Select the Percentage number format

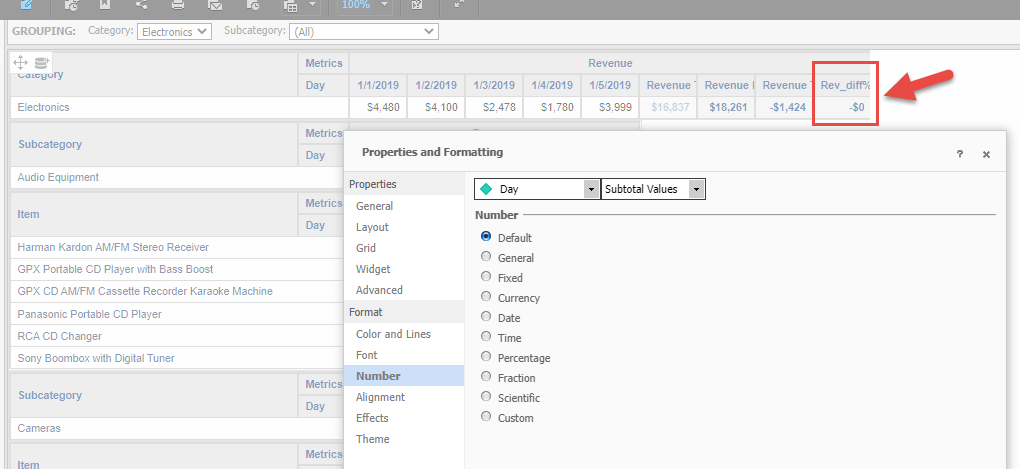point(485,357)
